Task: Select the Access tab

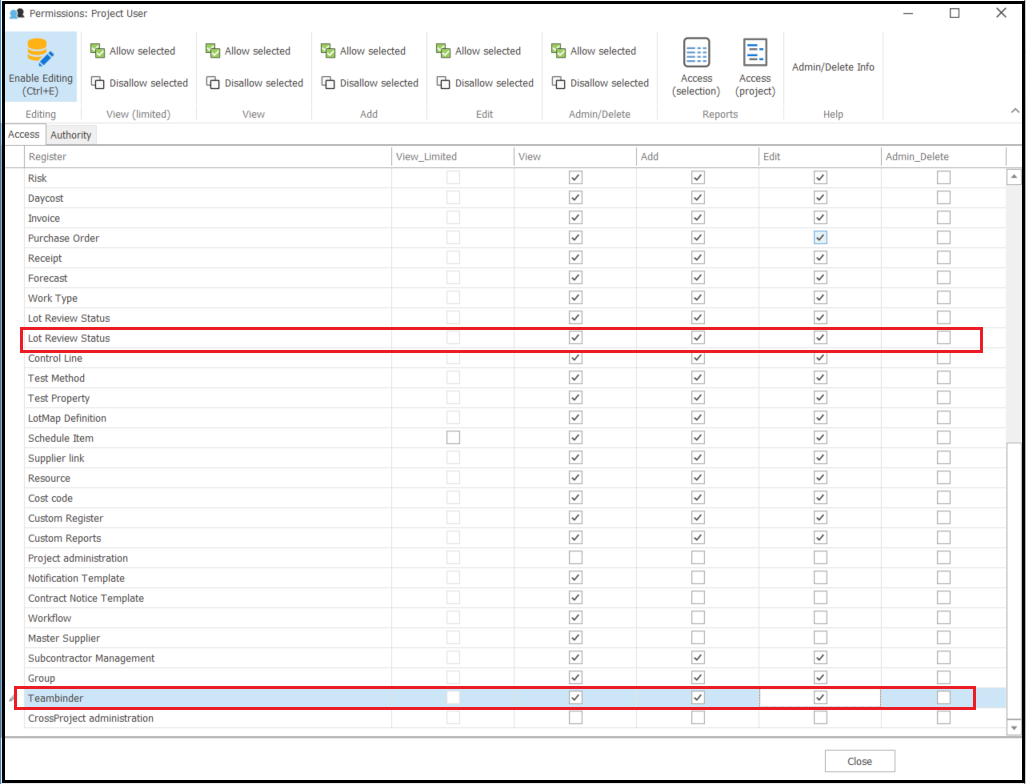Action: click(24, 135)
